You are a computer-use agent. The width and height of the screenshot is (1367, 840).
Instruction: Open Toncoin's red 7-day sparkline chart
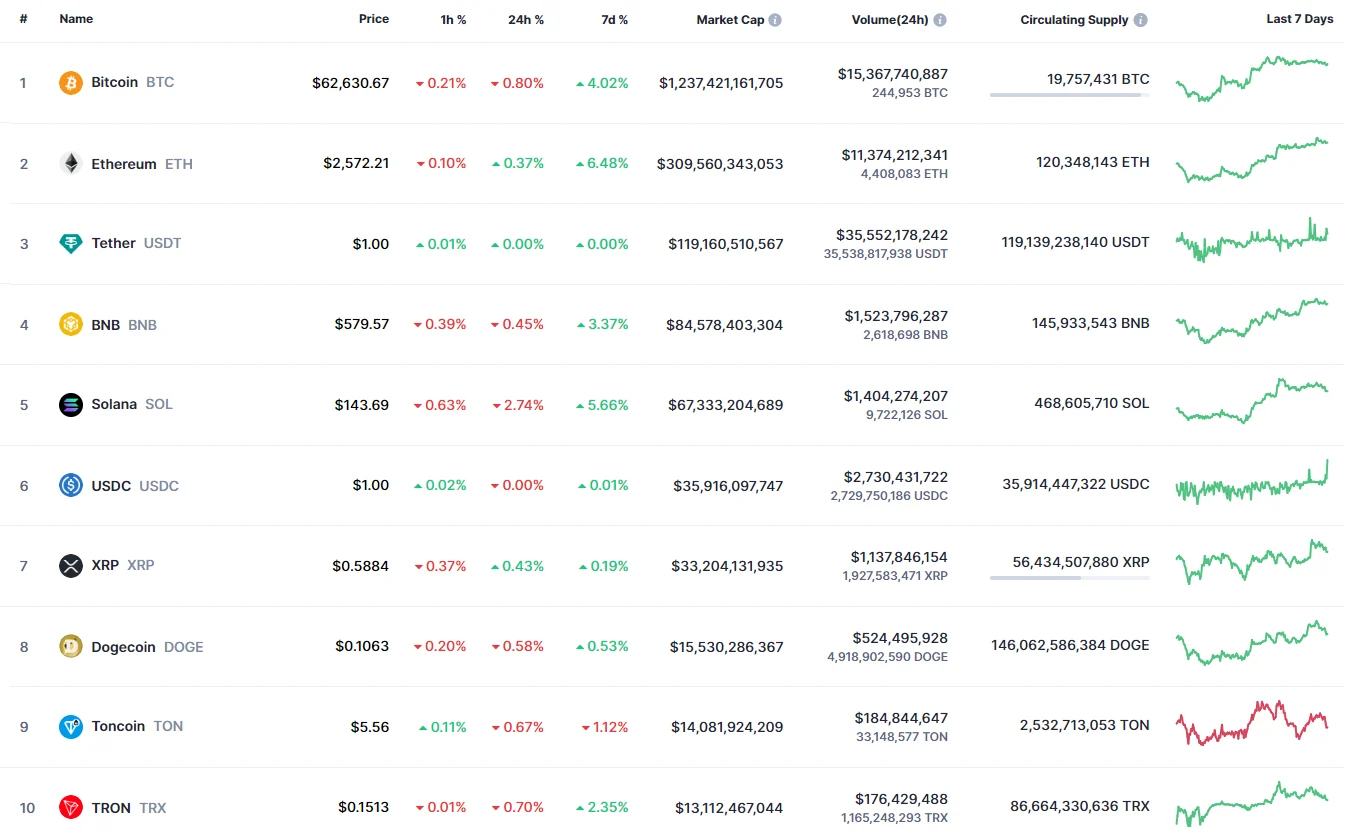pyautogui.click(x=1252, y=724)
